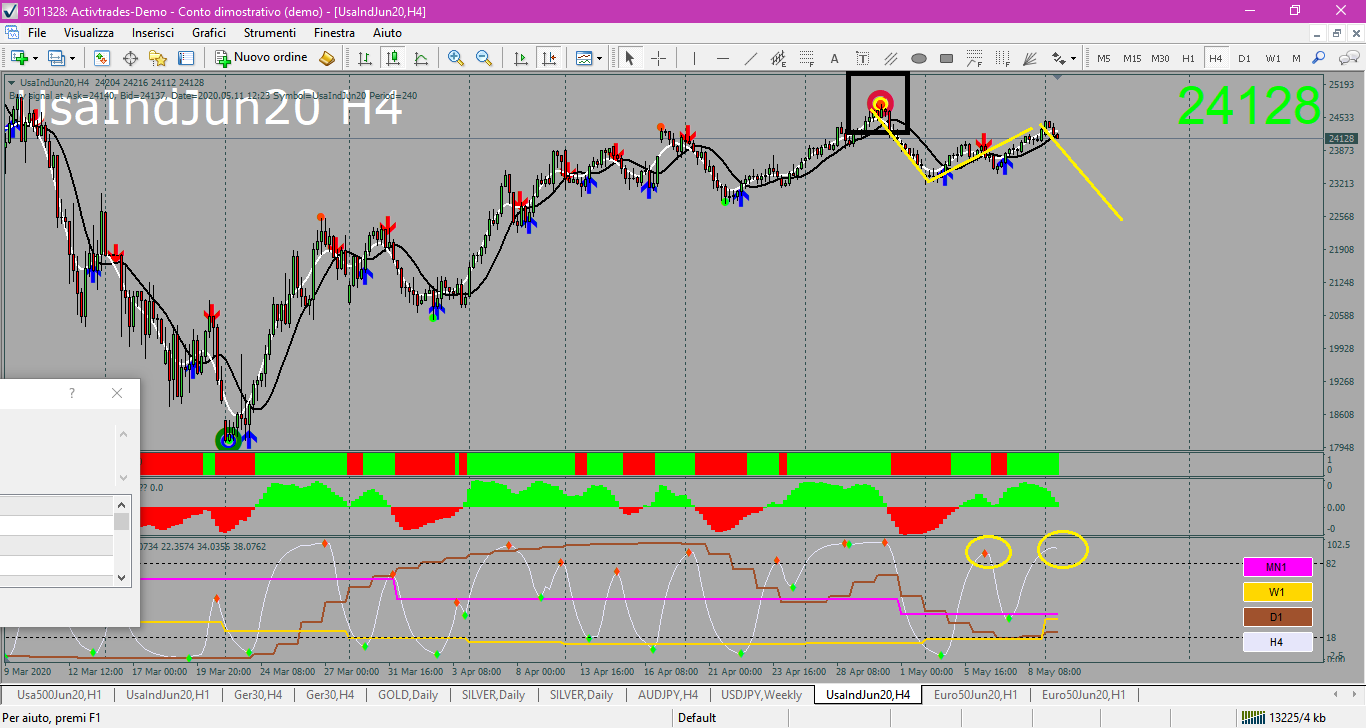Open the Aiuto menu
The height and width of the screenshot is (728, 1366).
pyautogui.click(x=387, y=33)
